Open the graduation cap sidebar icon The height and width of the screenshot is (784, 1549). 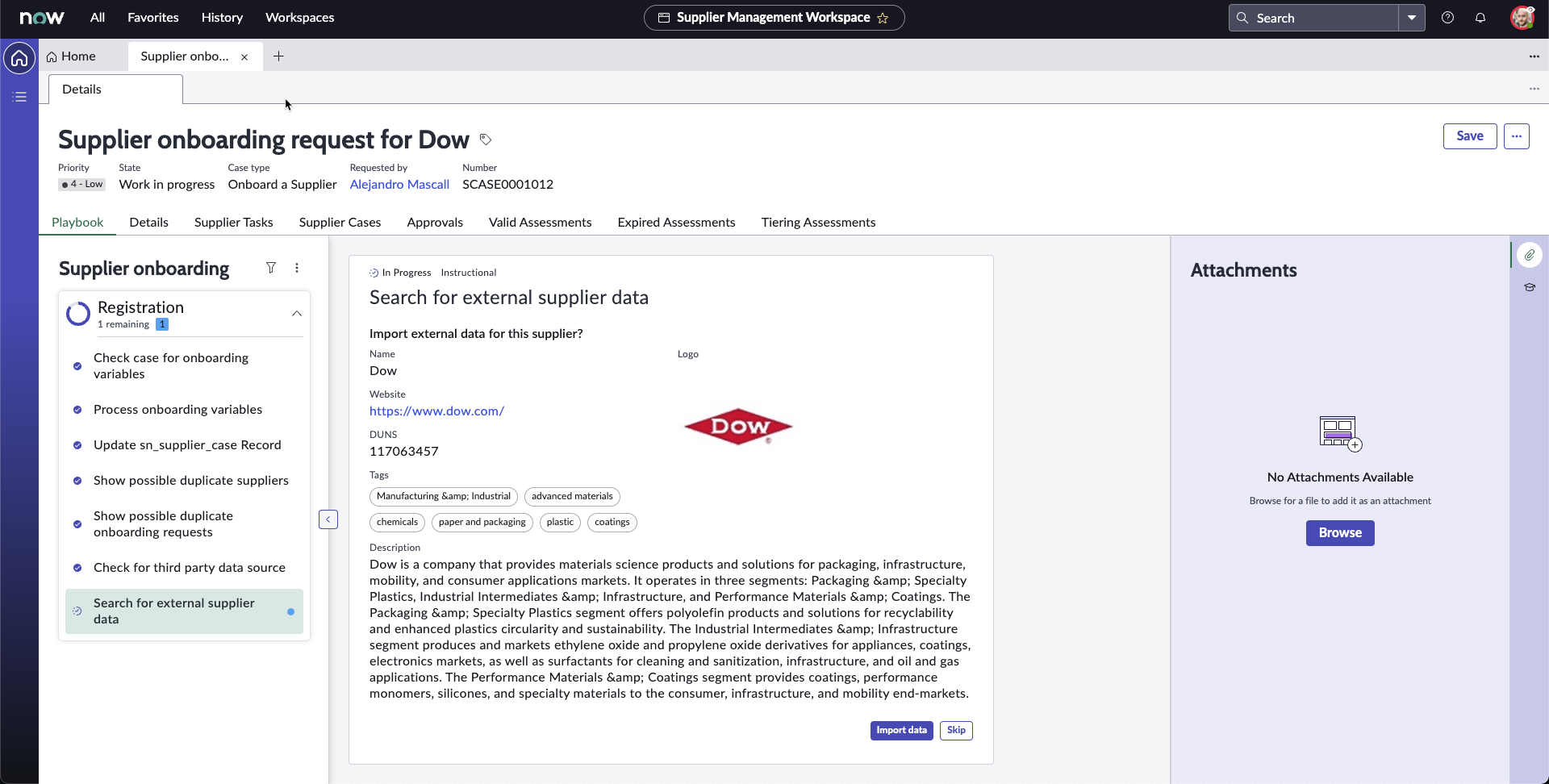pos(1529,287)
